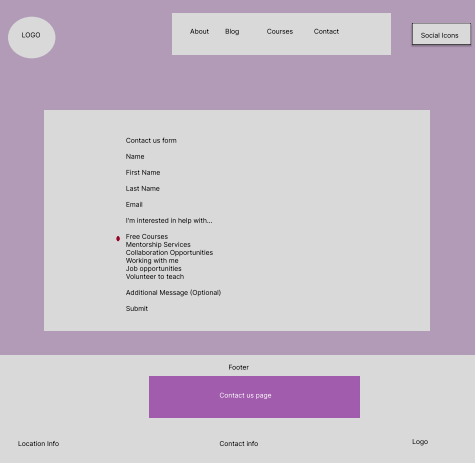Open the Courses navigation item
475x463 pixels.
point(280,31)
